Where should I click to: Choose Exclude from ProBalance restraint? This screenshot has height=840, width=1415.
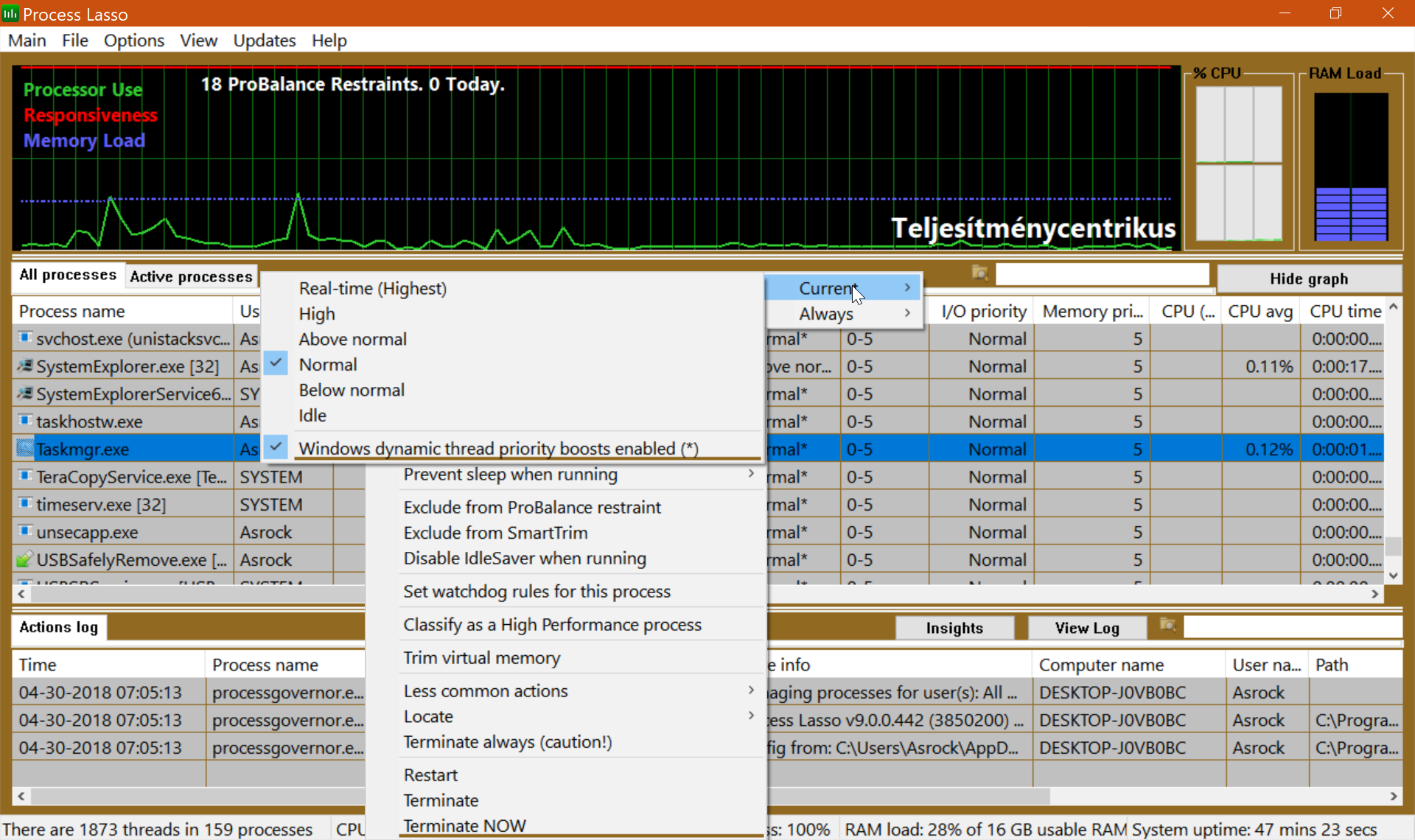pyautogui.click(x=532, y=507)
